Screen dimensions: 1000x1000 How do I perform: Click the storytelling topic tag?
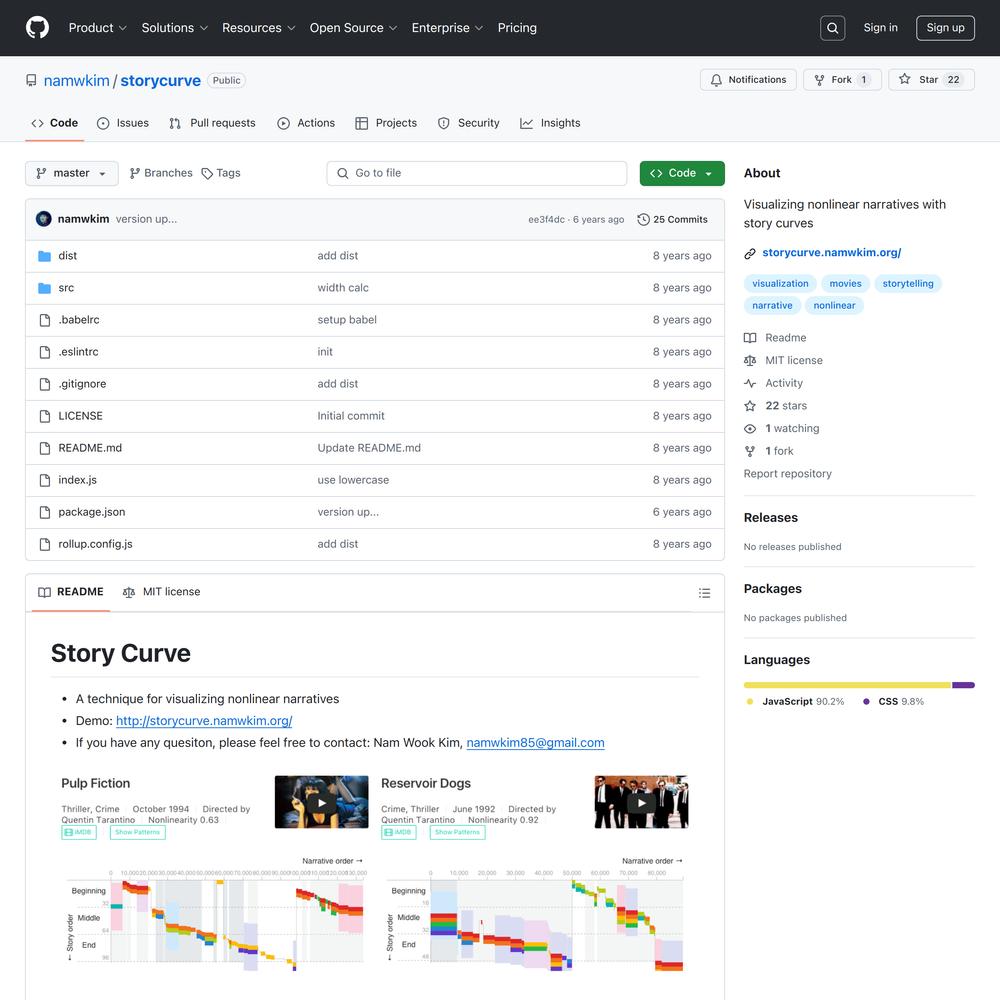[908, 284]
